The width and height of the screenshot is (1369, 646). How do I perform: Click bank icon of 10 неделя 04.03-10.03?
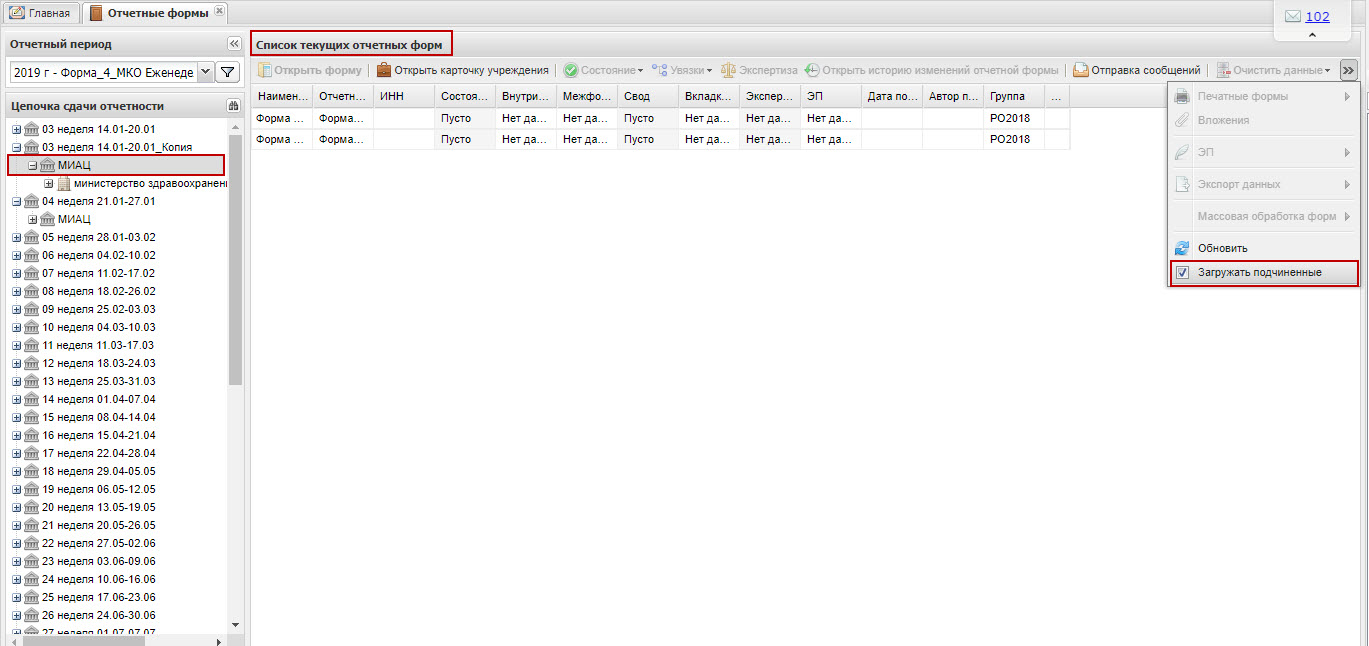31,327
